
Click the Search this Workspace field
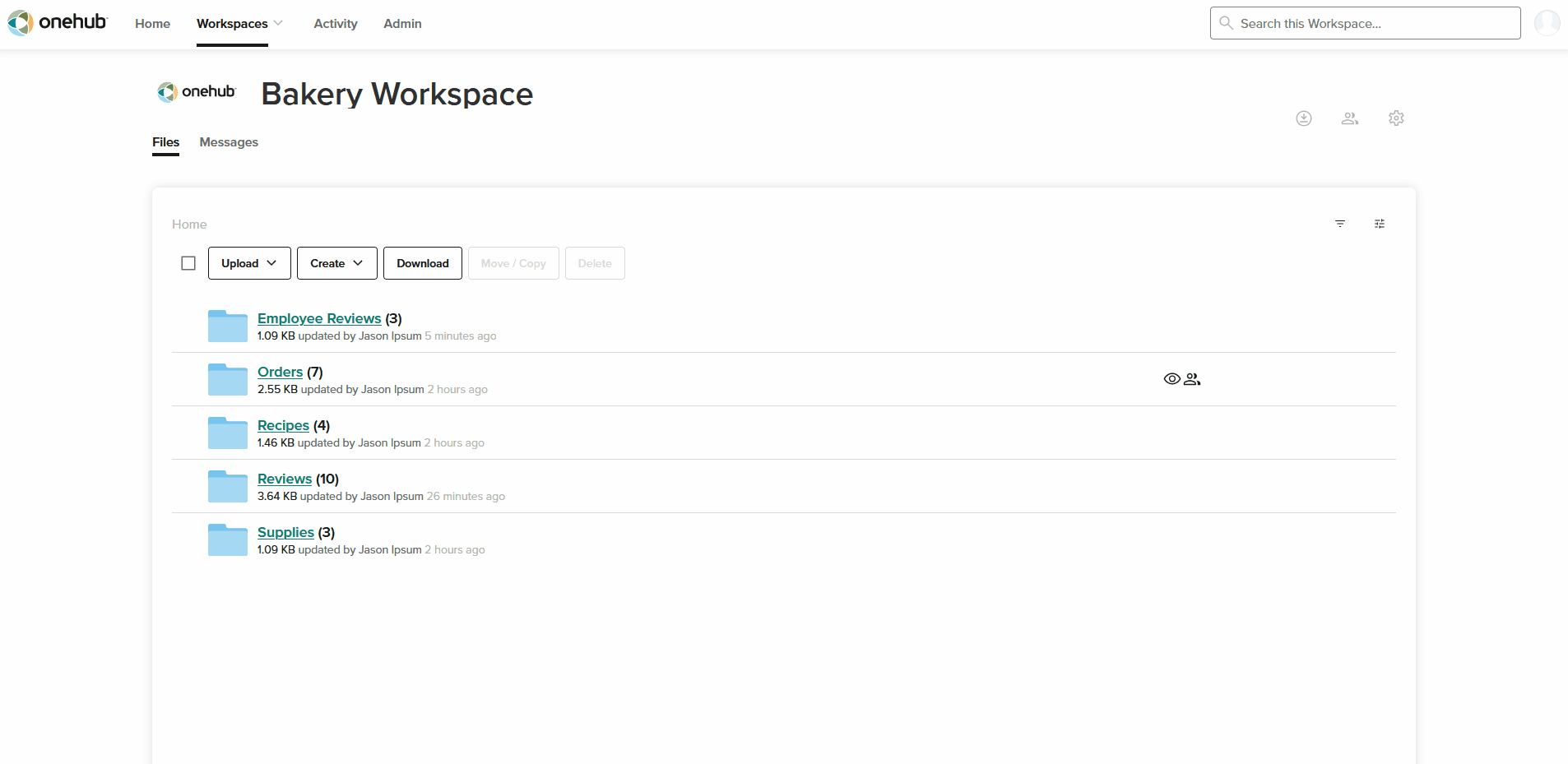[1366, 23]
